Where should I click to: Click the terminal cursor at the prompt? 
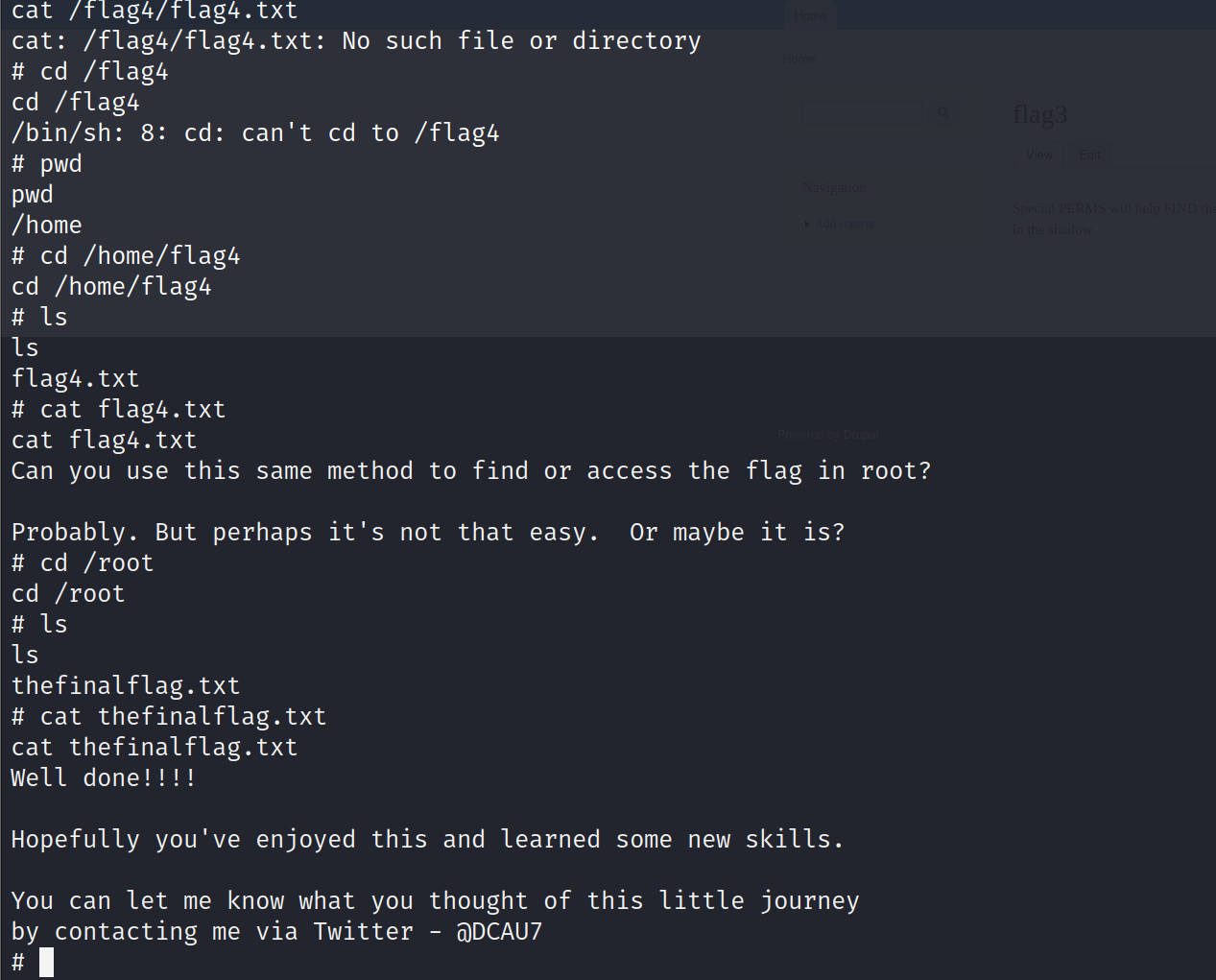[46, 962]
